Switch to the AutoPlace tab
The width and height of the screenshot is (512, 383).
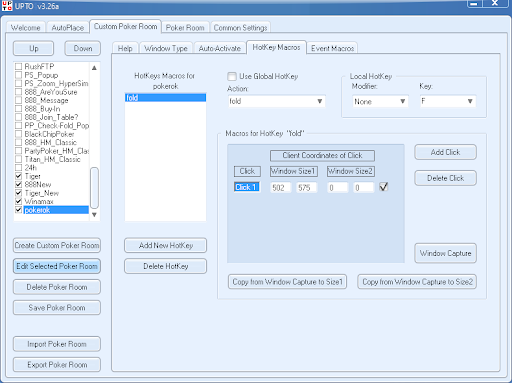click(68, 28)
